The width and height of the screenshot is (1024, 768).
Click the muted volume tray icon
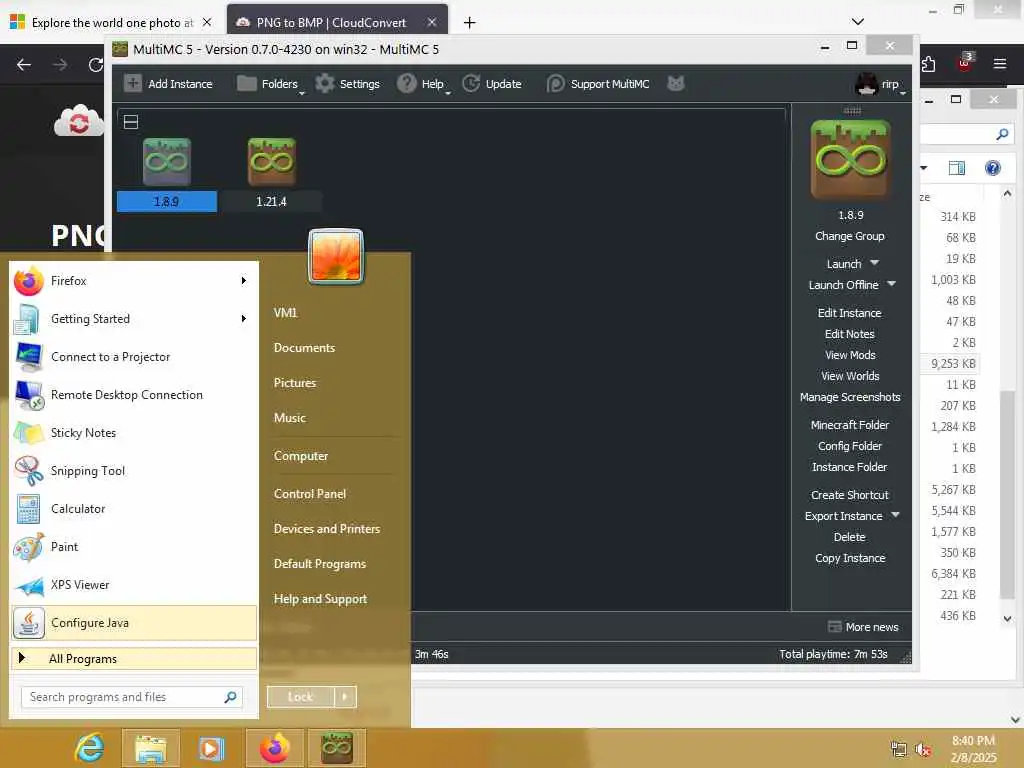click(923, 749)
